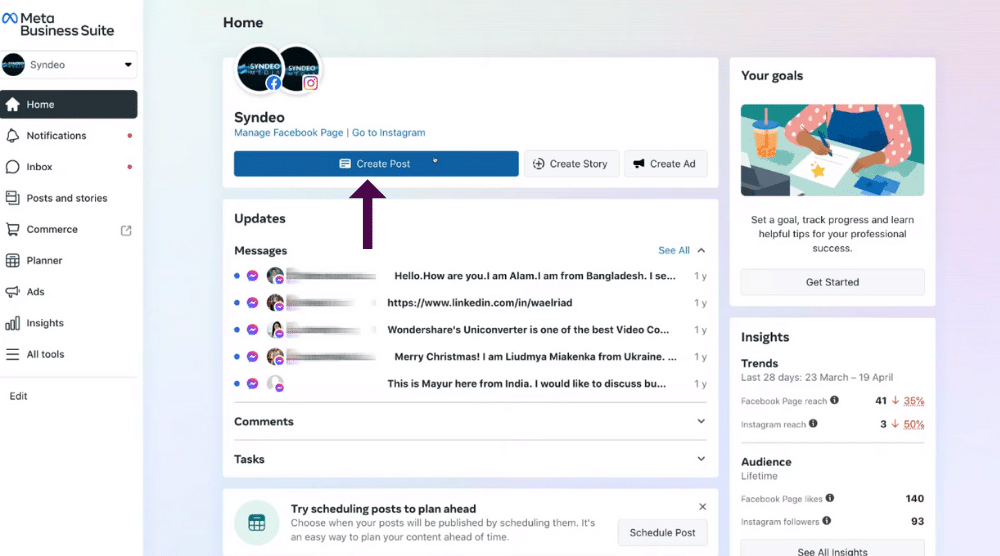The image size is (1000, 556).
Task: Click the Home icon in sidebar
Action: (13, 105)
